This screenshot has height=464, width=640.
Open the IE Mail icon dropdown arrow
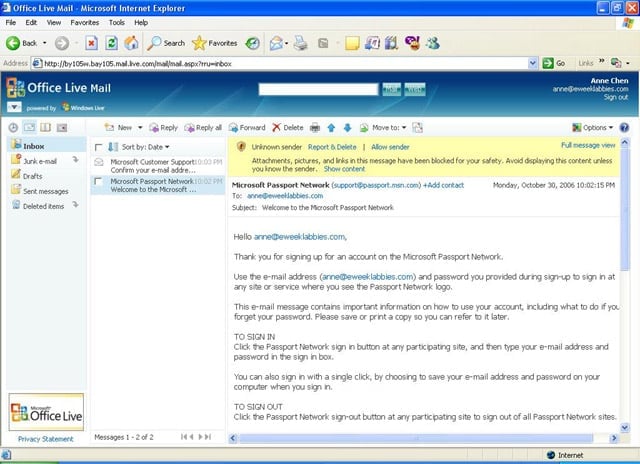pos(287,43)
